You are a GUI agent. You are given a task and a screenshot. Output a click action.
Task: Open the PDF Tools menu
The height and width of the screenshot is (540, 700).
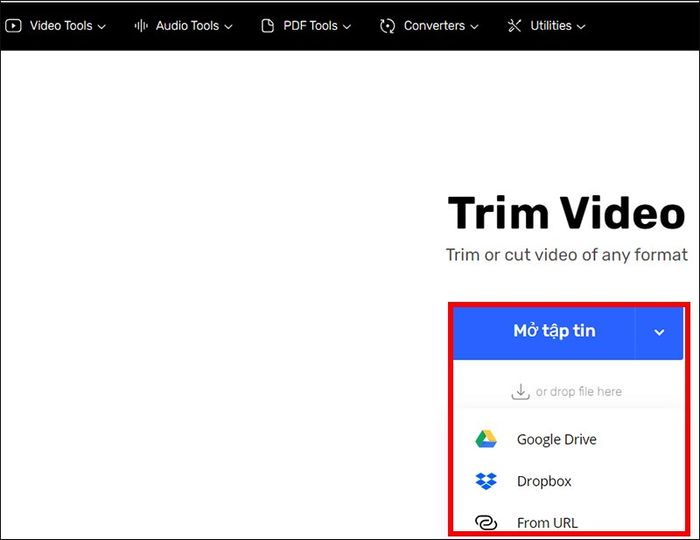[x=306, y=26]
